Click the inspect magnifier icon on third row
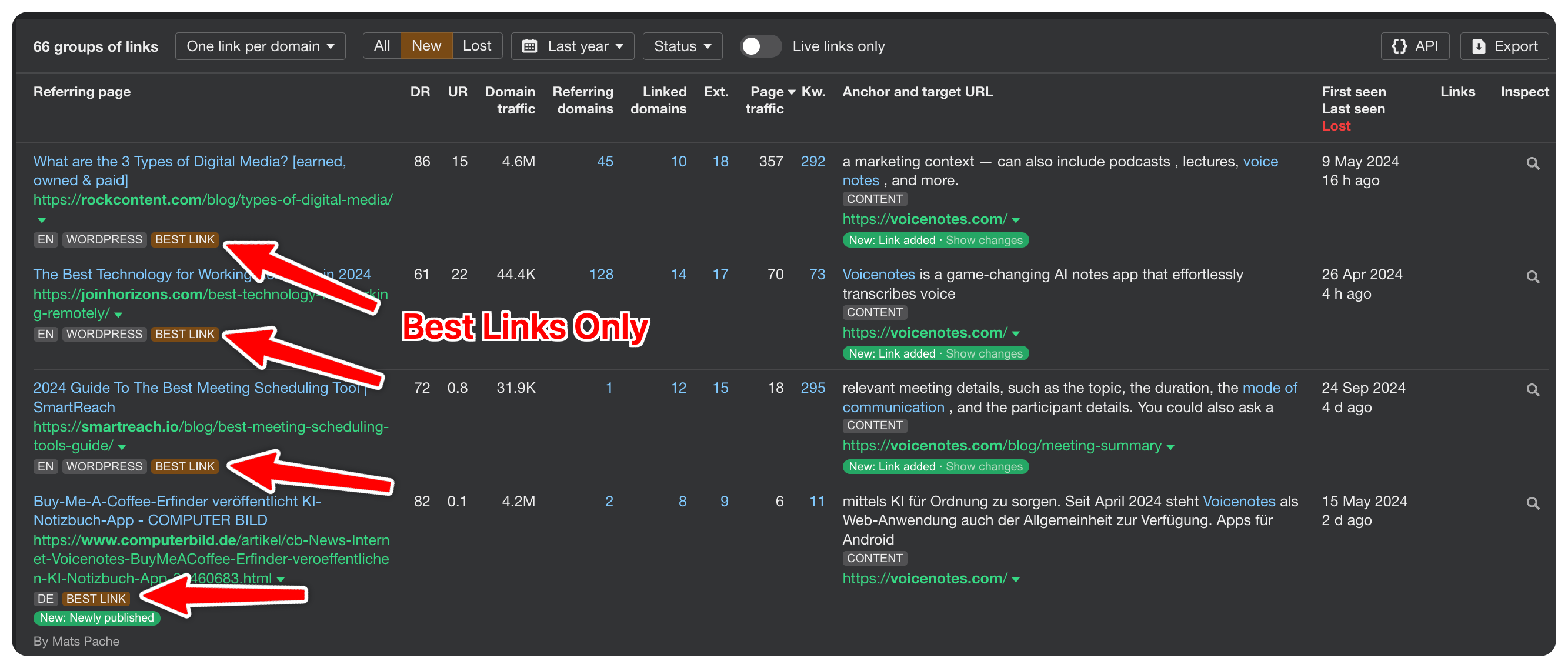 [1534, 391]
